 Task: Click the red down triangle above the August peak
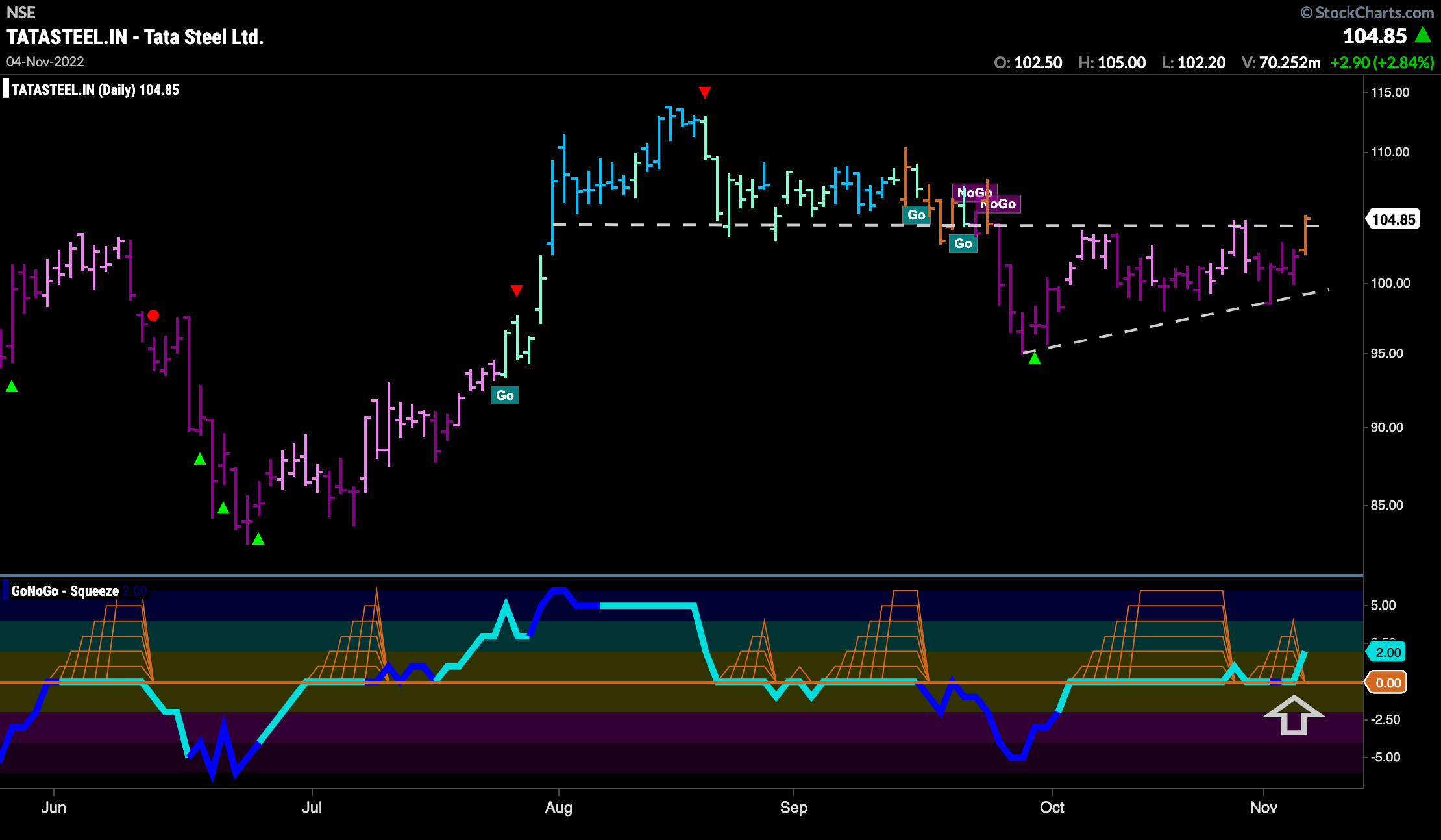click(x=705, y=93)
